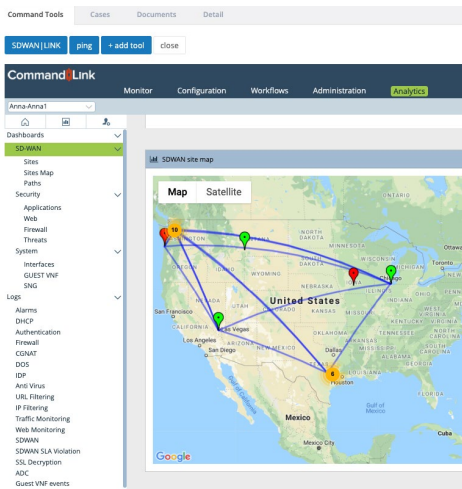Open Sites under SD-WAN
Image resolution: width=462 pixels, height=489 pixels.
31,162
